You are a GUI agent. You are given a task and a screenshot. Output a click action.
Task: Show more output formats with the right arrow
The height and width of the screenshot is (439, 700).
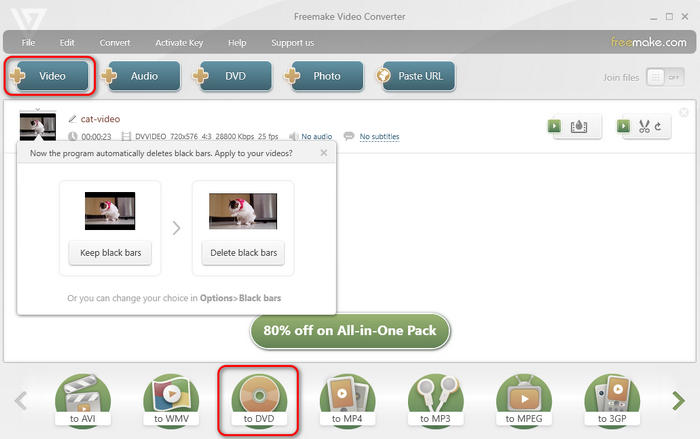click(x=679, y=401)
